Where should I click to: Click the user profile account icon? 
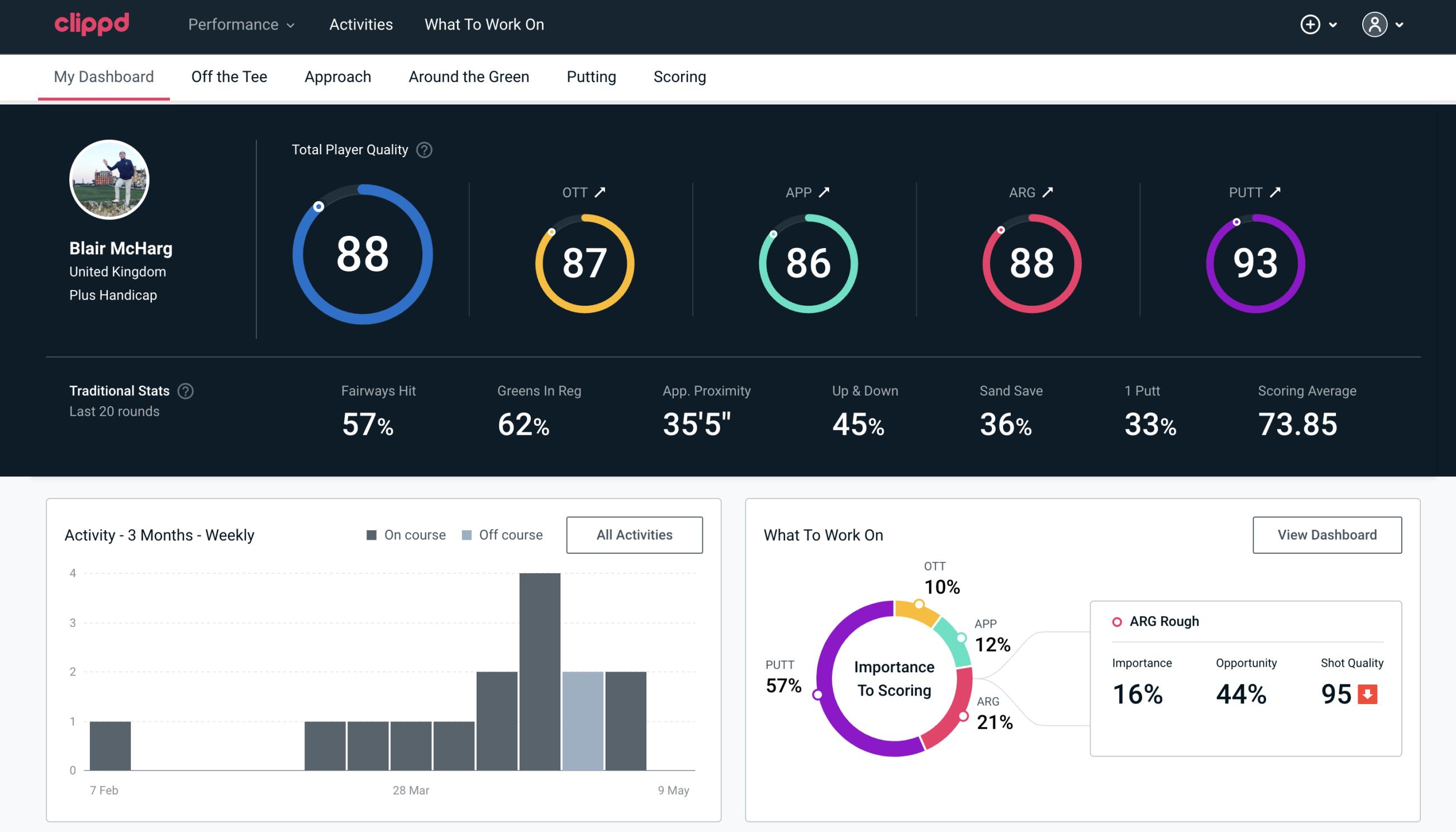coord(1375,25)
